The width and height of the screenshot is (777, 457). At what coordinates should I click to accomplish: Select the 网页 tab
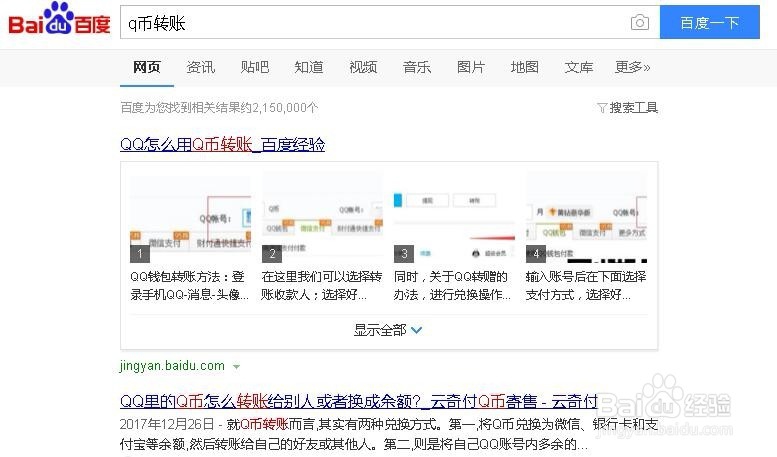tap(147, 67)
